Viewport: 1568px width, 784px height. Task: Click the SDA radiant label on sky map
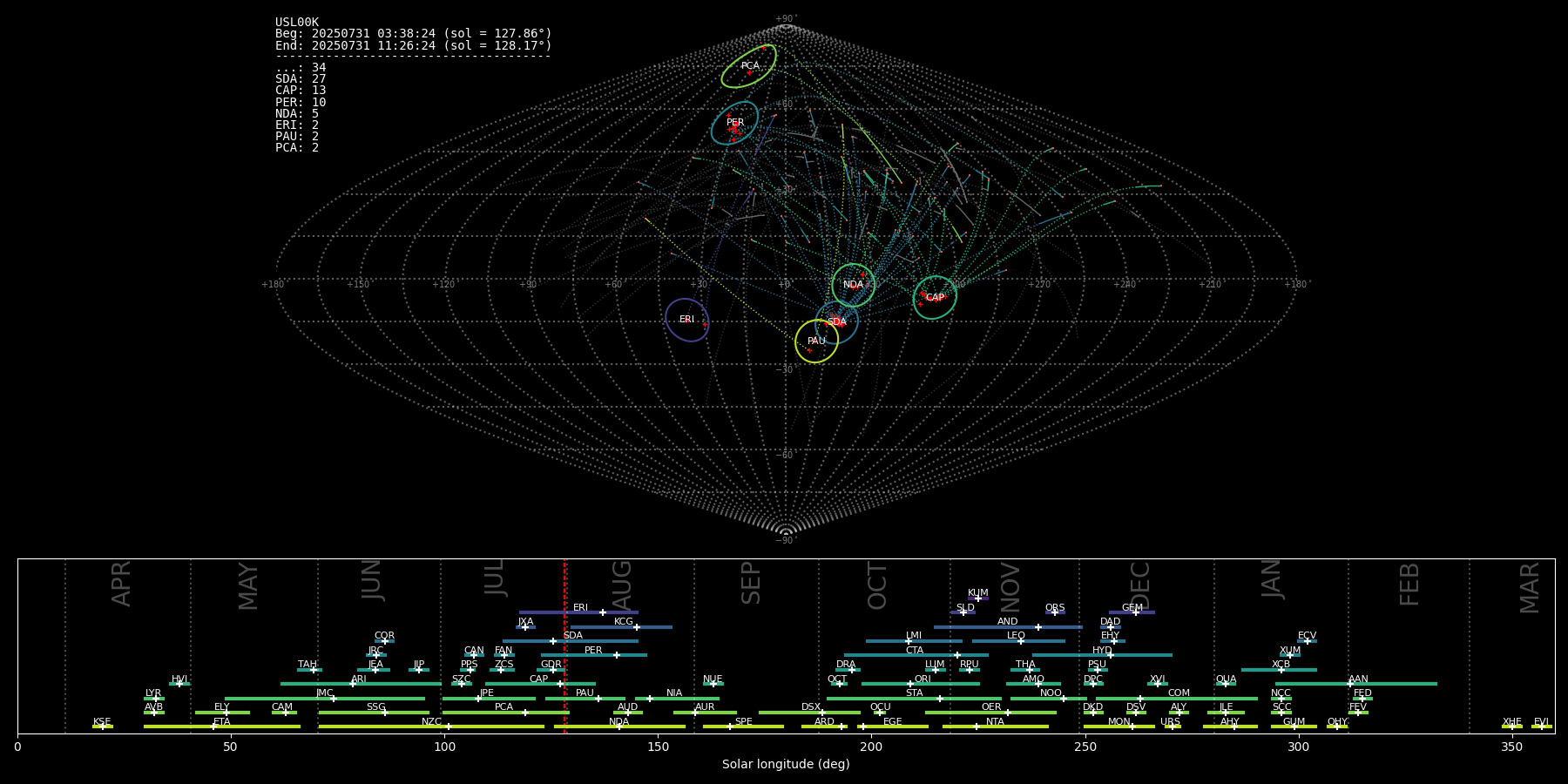[836, 322]
